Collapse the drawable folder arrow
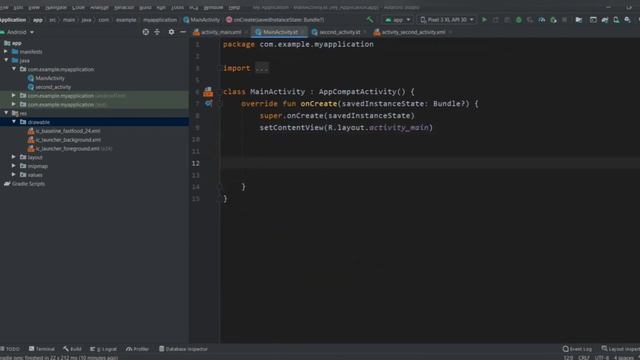640x360 pixels. [14, 122]
